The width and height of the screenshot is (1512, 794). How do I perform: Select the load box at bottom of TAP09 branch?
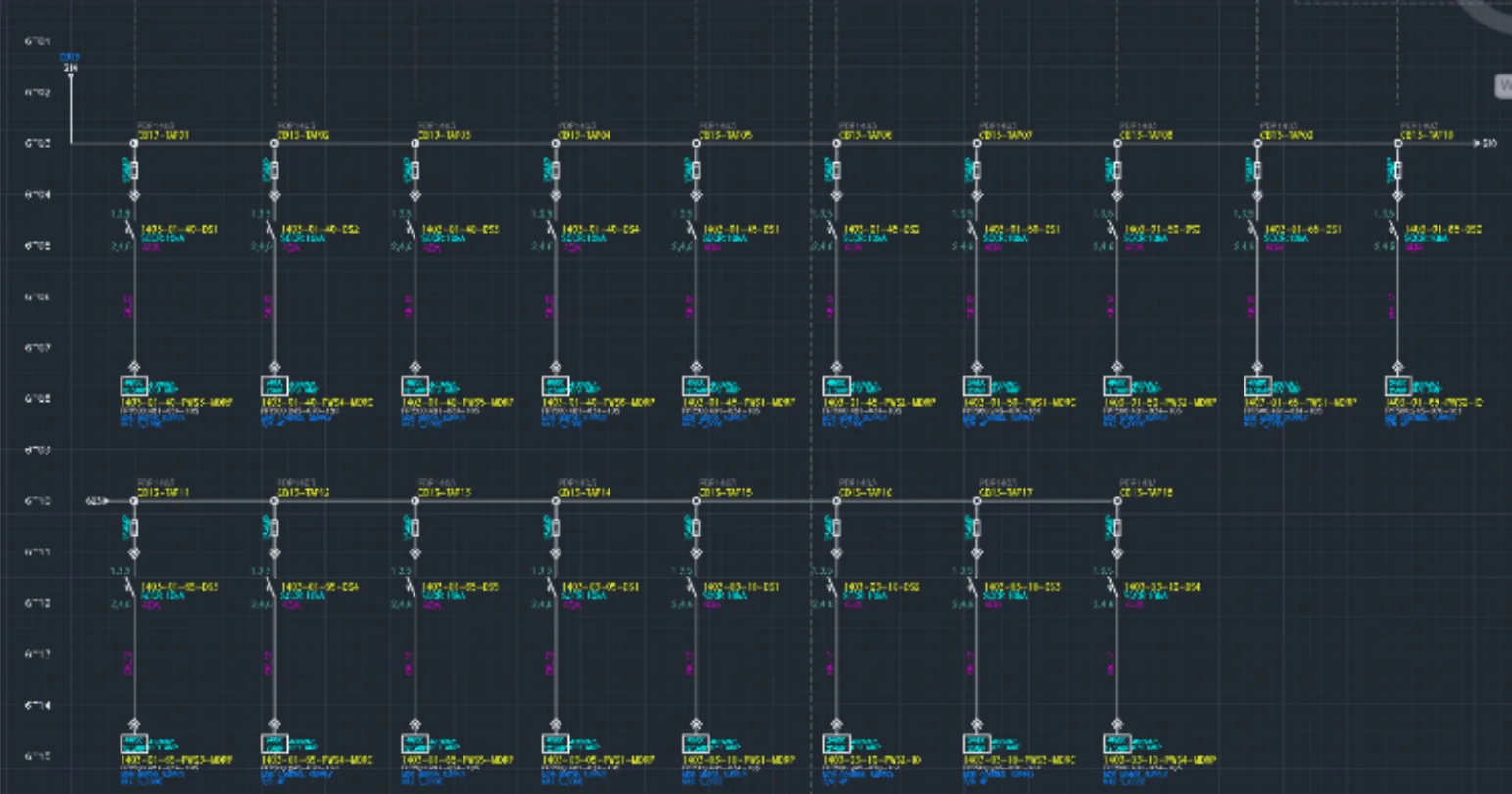point(1257,385)
